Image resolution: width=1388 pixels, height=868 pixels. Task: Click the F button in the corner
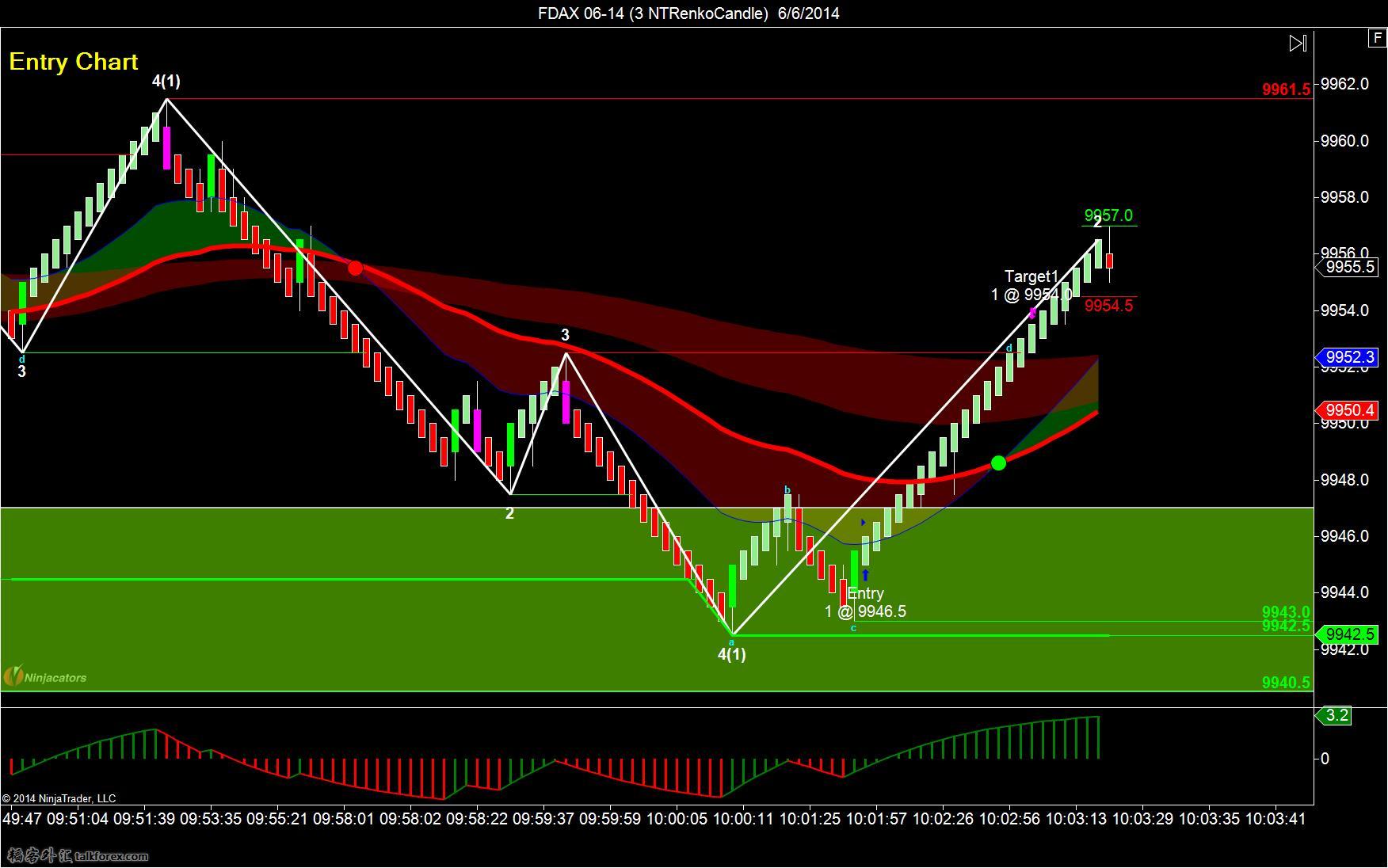pyautogui.click(x=1378, y=37)
